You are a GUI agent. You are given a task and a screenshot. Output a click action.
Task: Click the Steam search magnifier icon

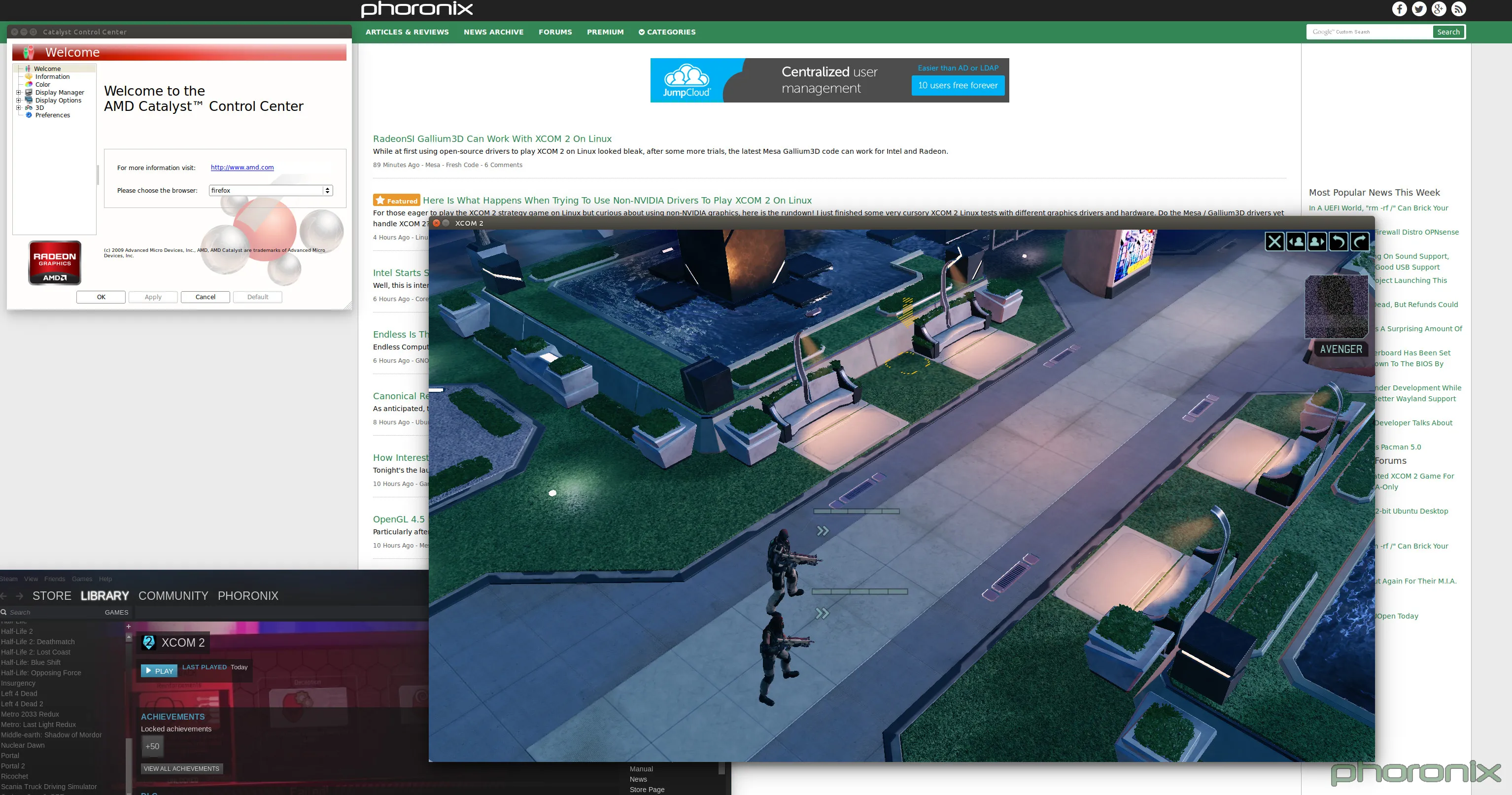pos(3,612)
